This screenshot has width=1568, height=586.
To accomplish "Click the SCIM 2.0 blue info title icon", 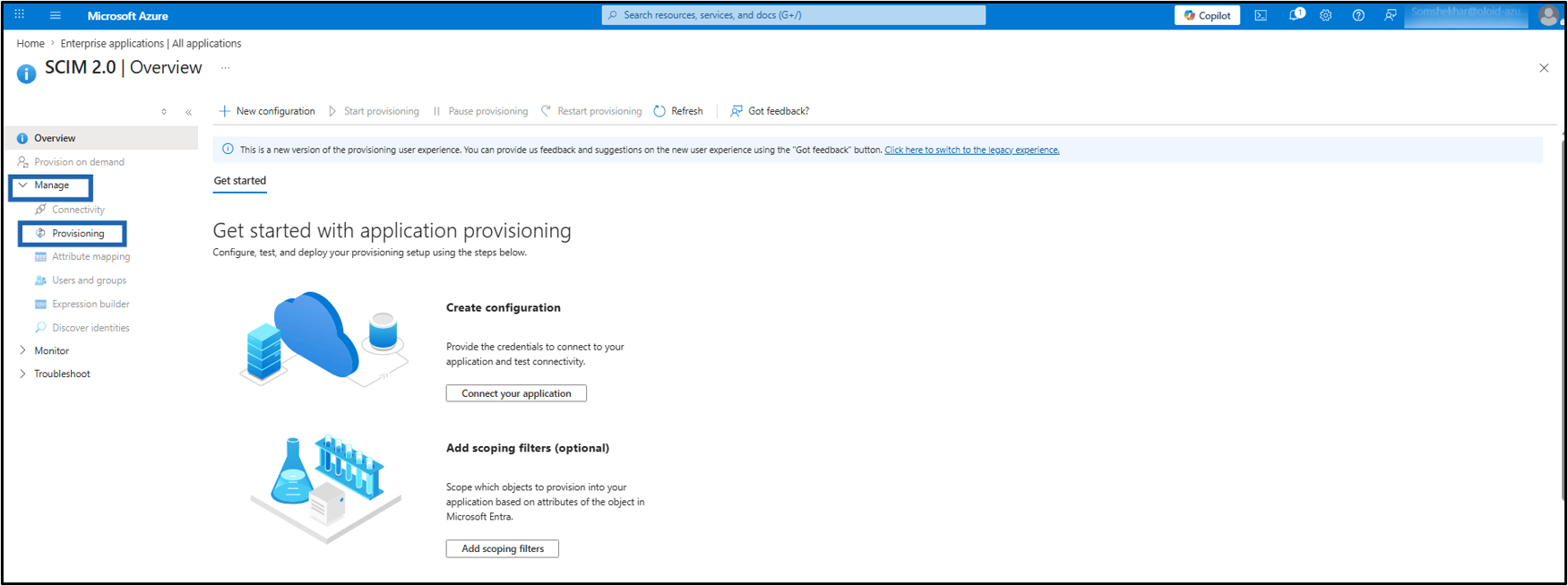I will [27, 73].
